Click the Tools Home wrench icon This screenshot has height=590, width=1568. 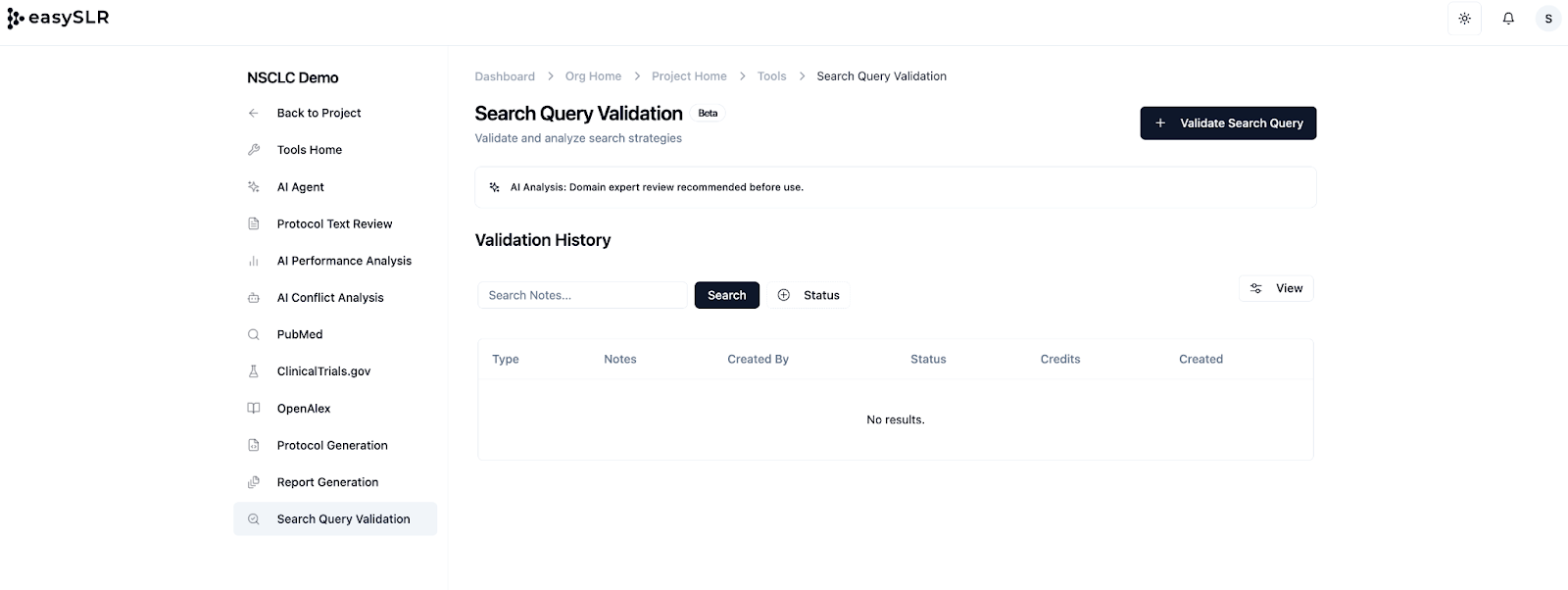254,150
